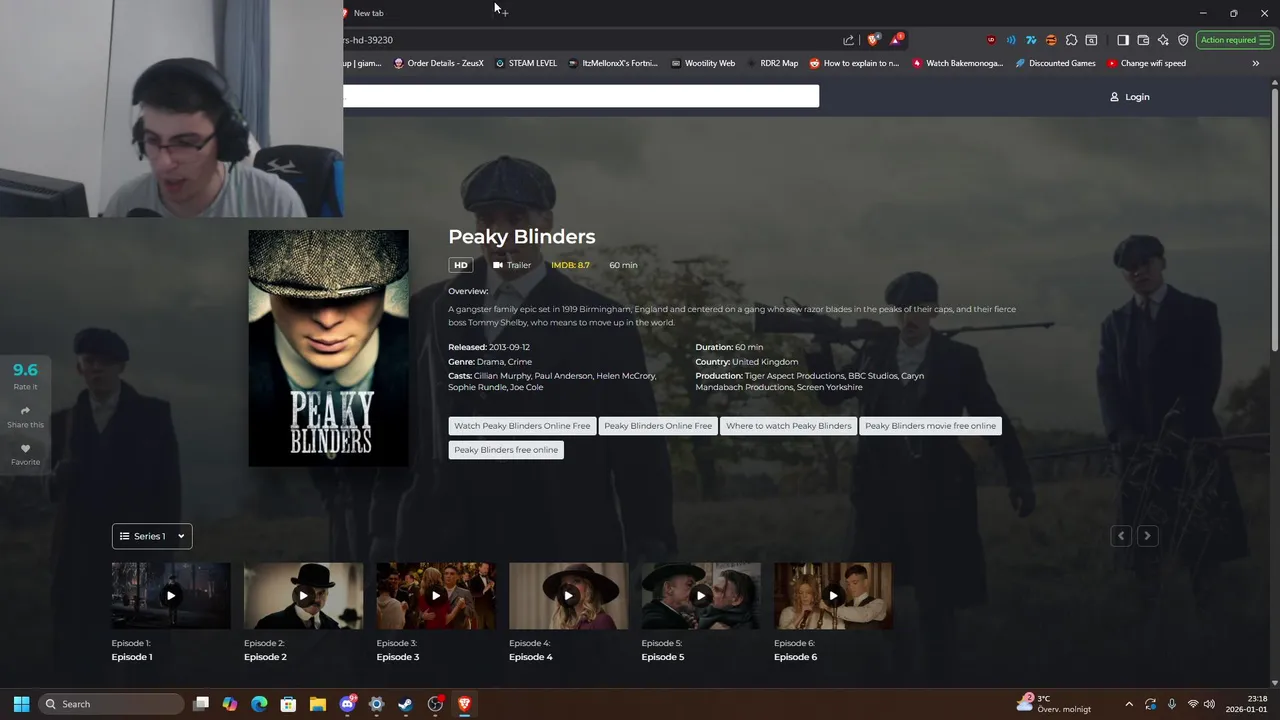Open the Brave Wallet icon
The height and width of the screenshot is (720, 1280).
click(1143, 40)
